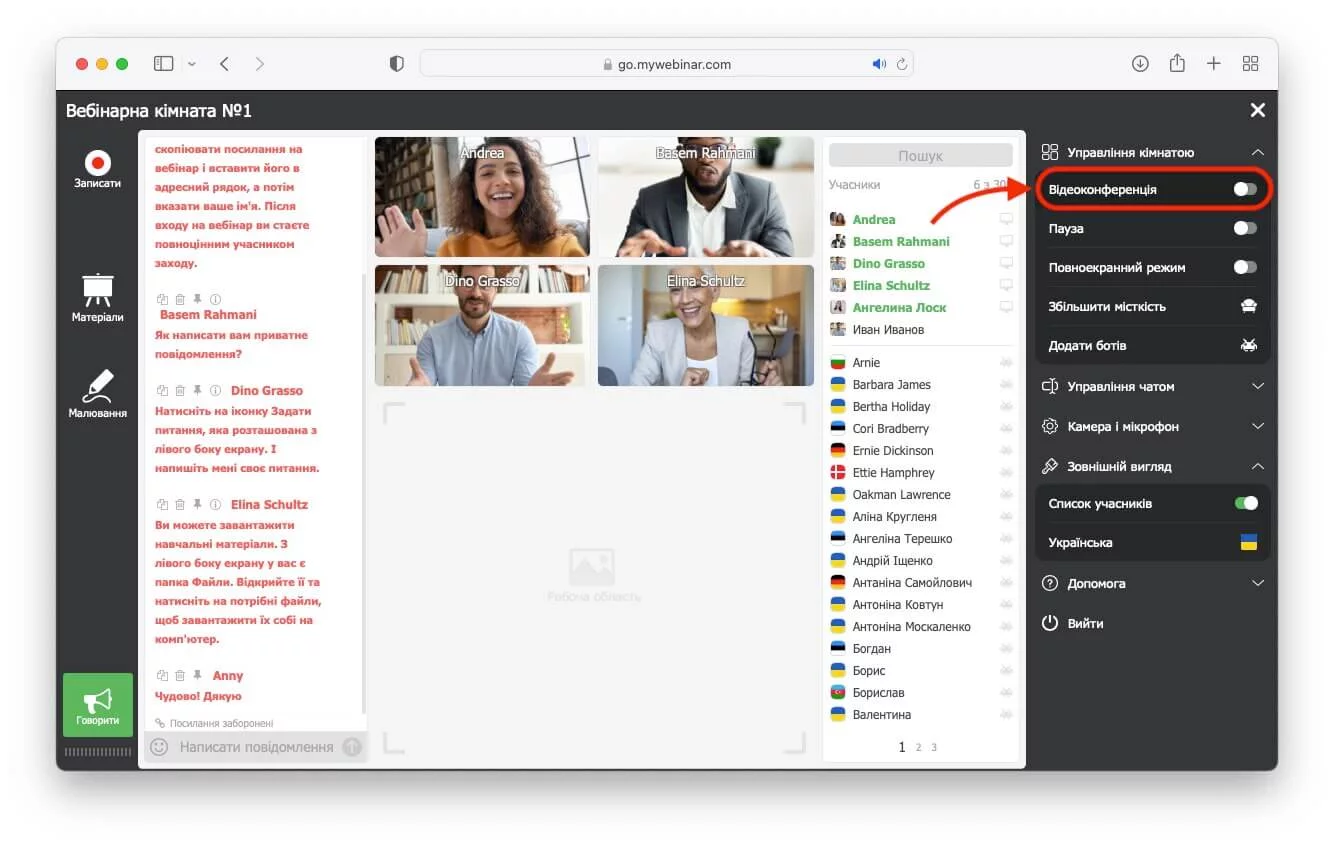Go to participants page 2
This screenshot has width=1334, height=845.
coord(918,747)
